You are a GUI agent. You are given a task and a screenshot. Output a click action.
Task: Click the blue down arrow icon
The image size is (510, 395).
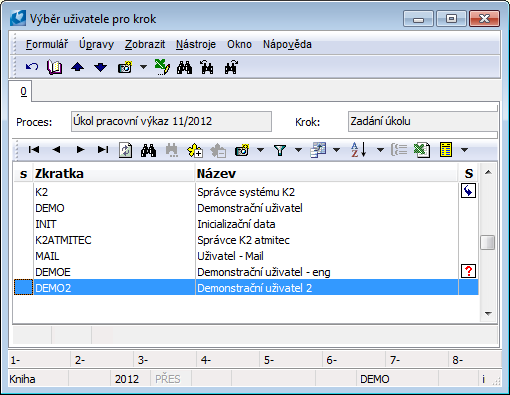tap(100, 67)
